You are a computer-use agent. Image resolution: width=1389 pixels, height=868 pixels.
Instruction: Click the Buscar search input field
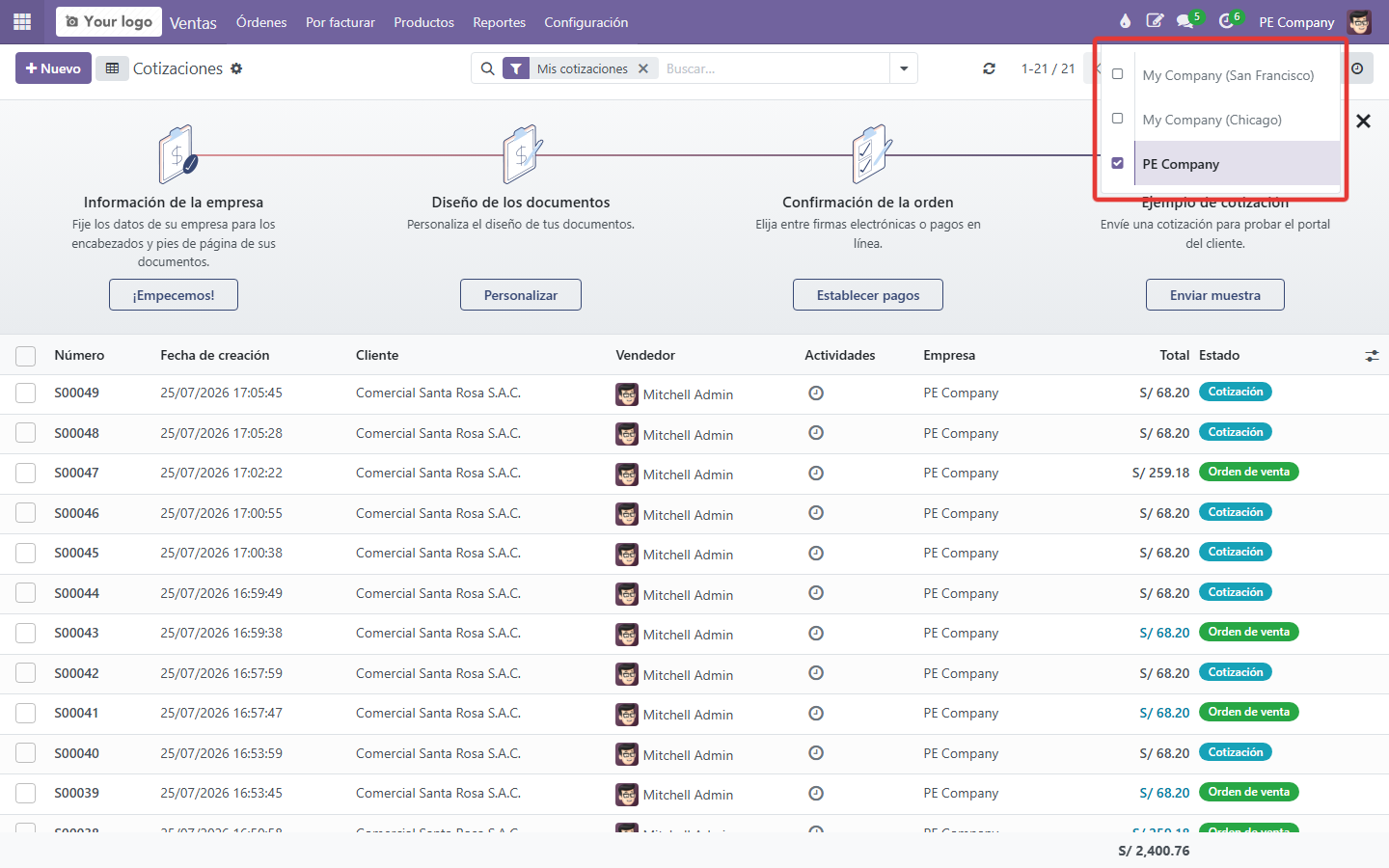(774, 68)
